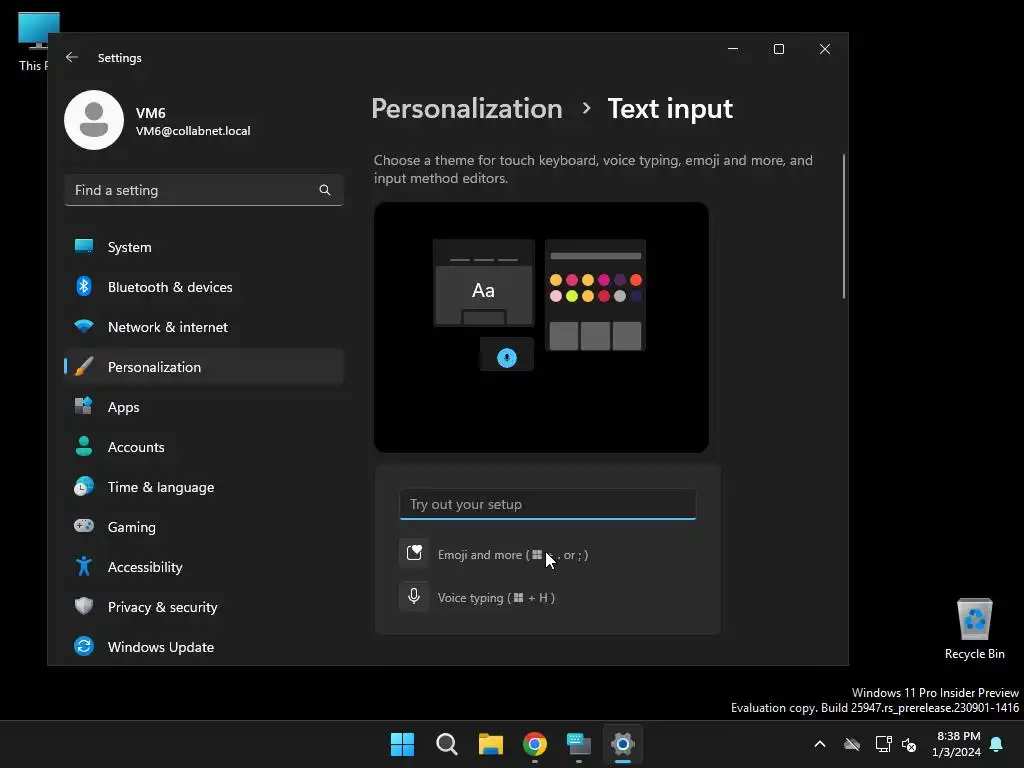Click the cloud sync off icon in tray
Screen dimensions: 1024x768
coord(852,744)
